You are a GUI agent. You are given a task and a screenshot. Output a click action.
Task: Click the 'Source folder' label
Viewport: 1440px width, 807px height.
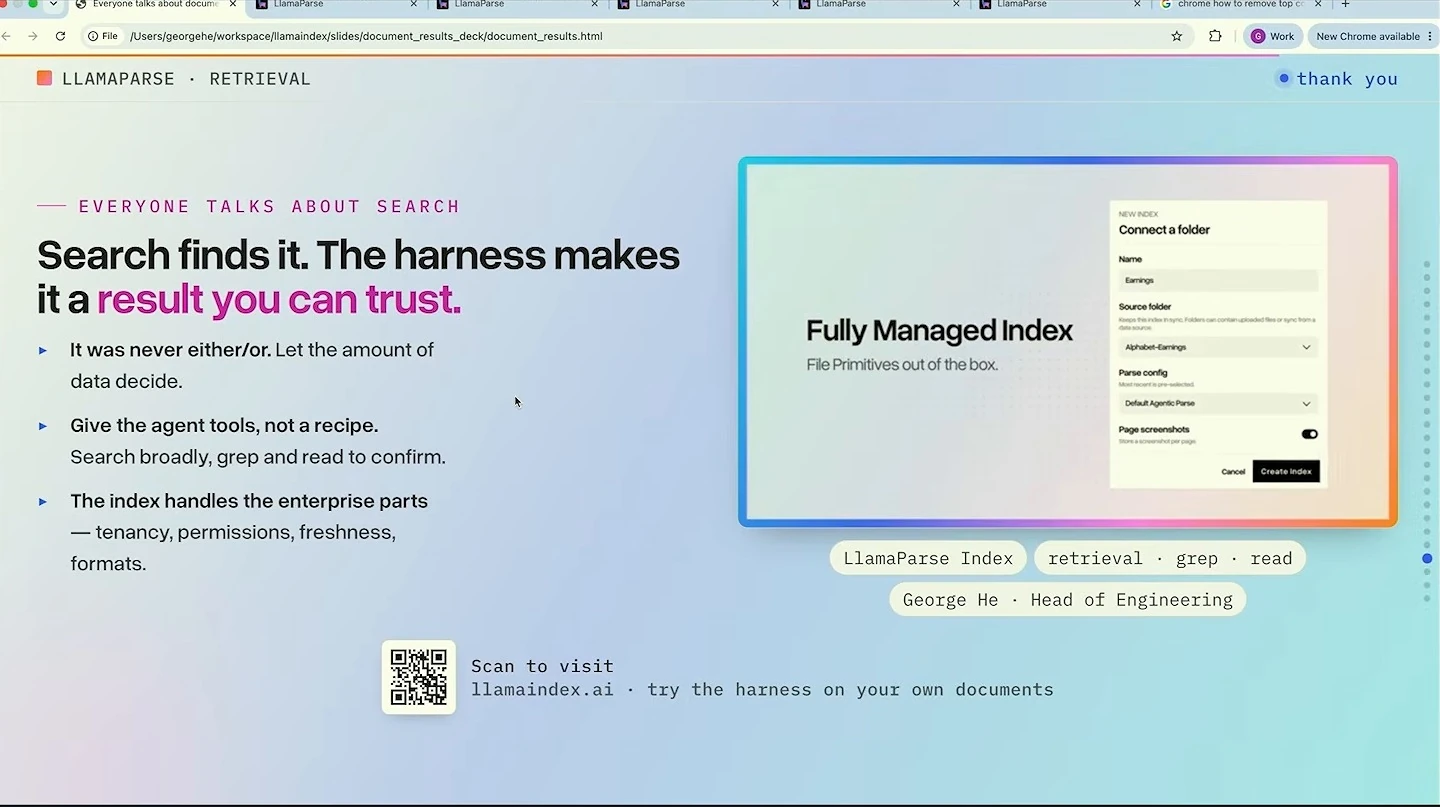[x=1145, y=307]
